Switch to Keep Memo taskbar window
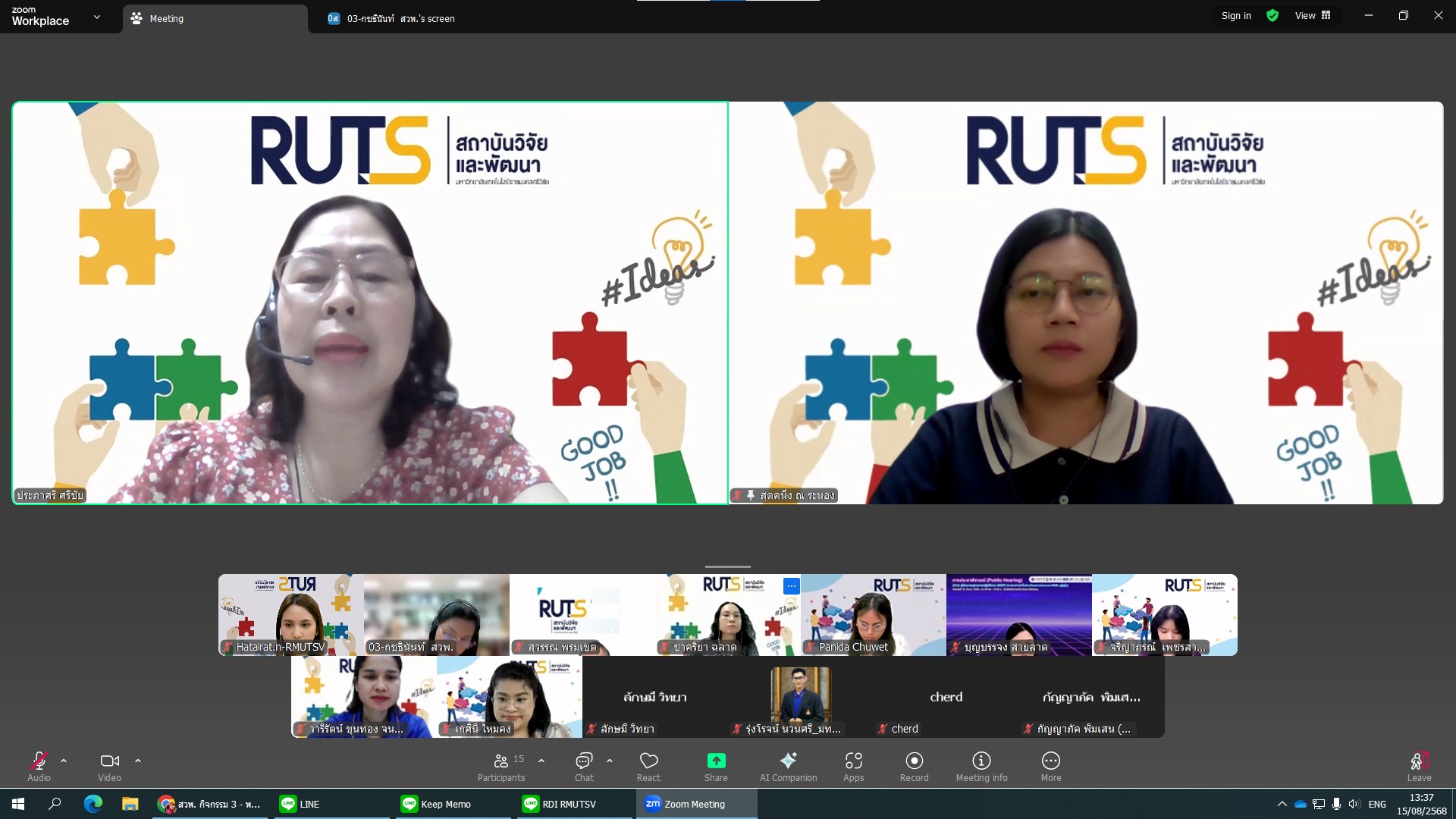This screenshot has width=1456, height=819. coord(452,804)
